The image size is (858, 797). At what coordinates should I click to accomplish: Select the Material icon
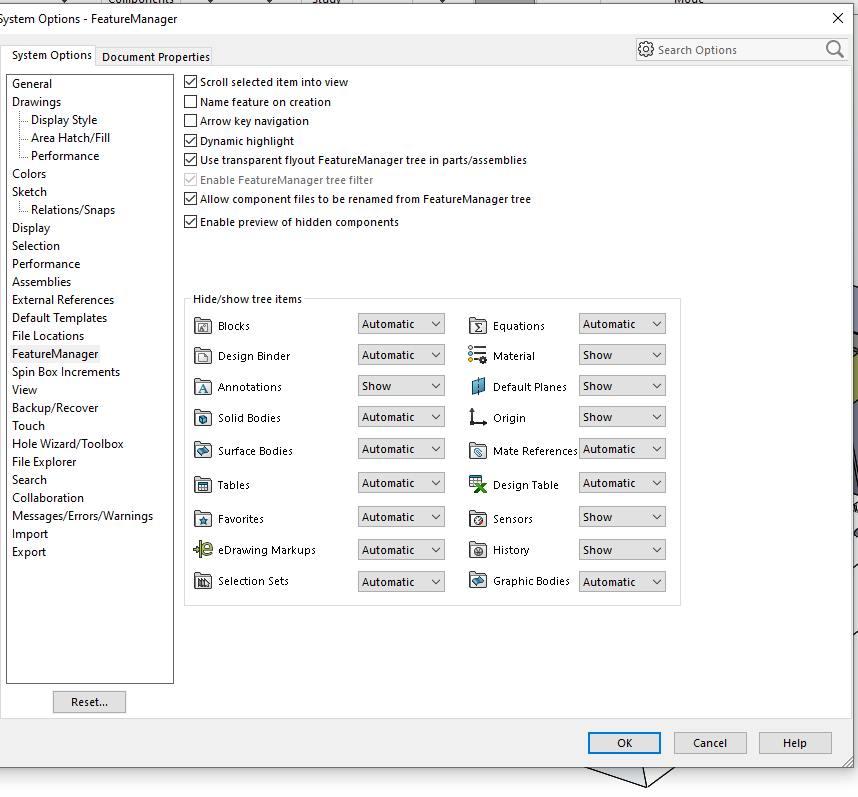[479, 355]
